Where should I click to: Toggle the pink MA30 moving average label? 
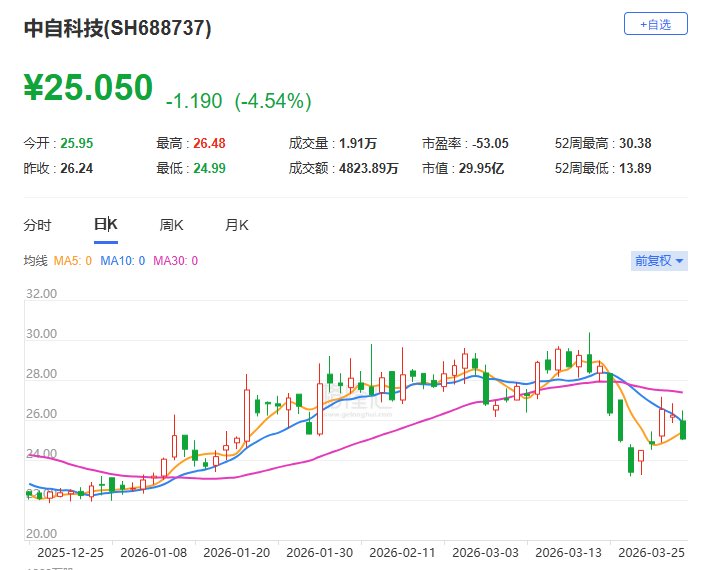[x=175, y=261]
